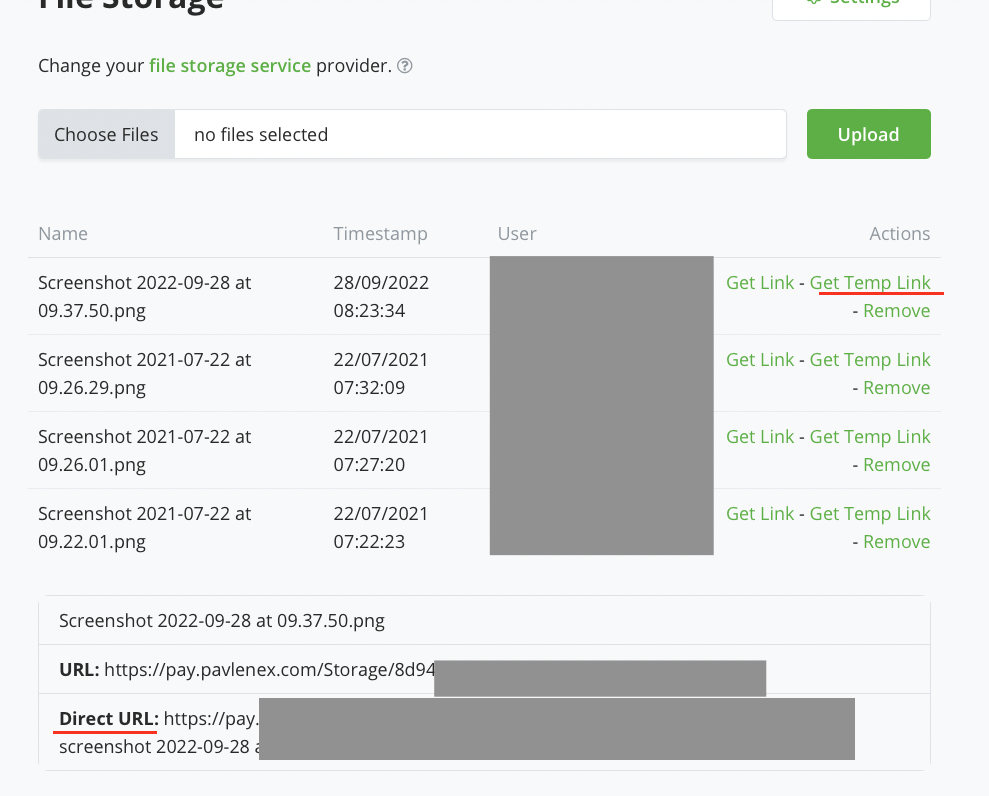Remove the Screenshot 09.26.01 file

[x=896, y=464]
